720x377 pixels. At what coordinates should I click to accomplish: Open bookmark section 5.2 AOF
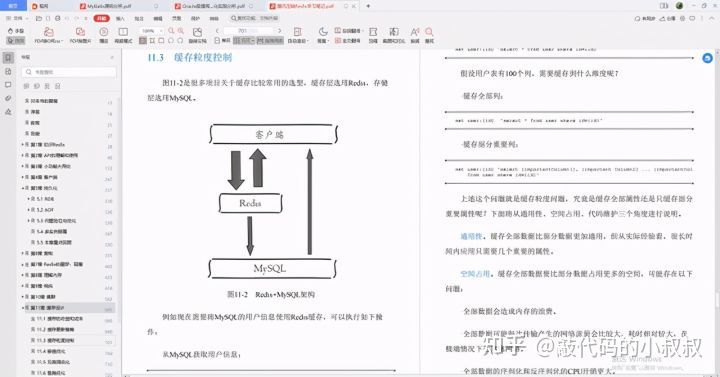tap(46, 210)
